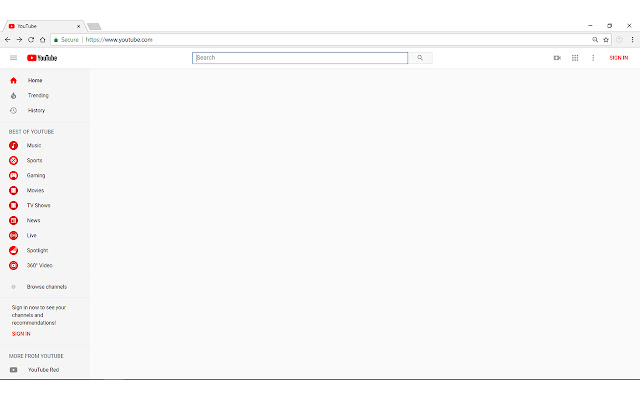Screen dimensions: 640x400
Task: Click the browser Forward arrow
Action: (19, 40)
